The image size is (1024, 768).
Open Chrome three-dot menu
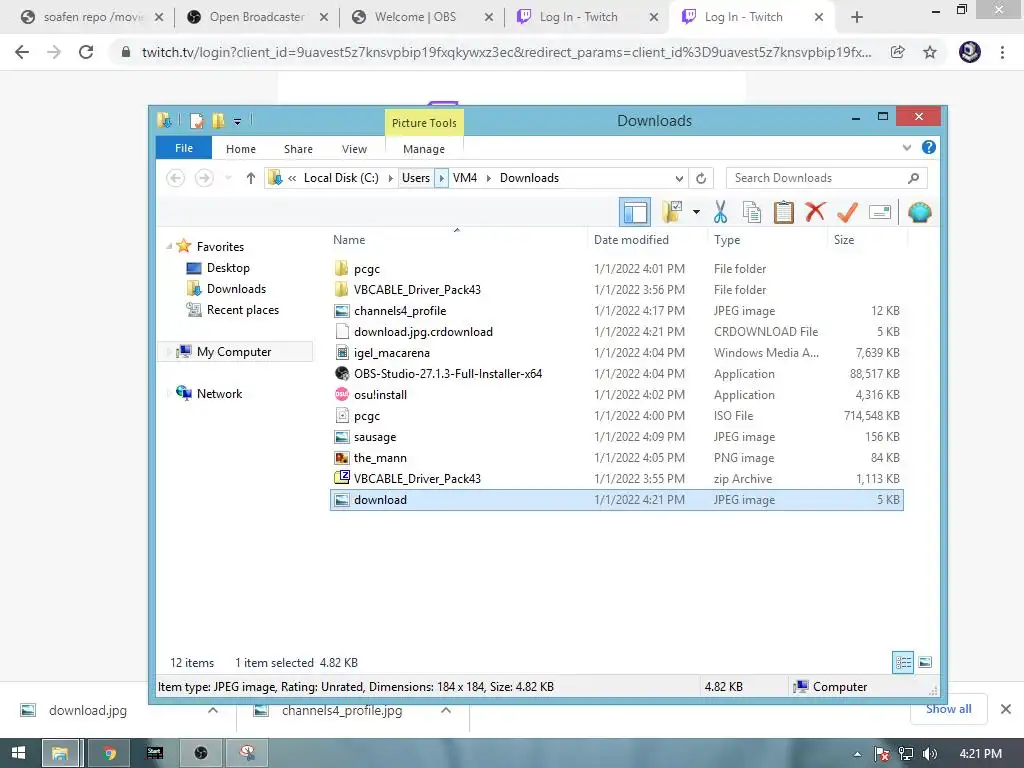coord(1002,52)
